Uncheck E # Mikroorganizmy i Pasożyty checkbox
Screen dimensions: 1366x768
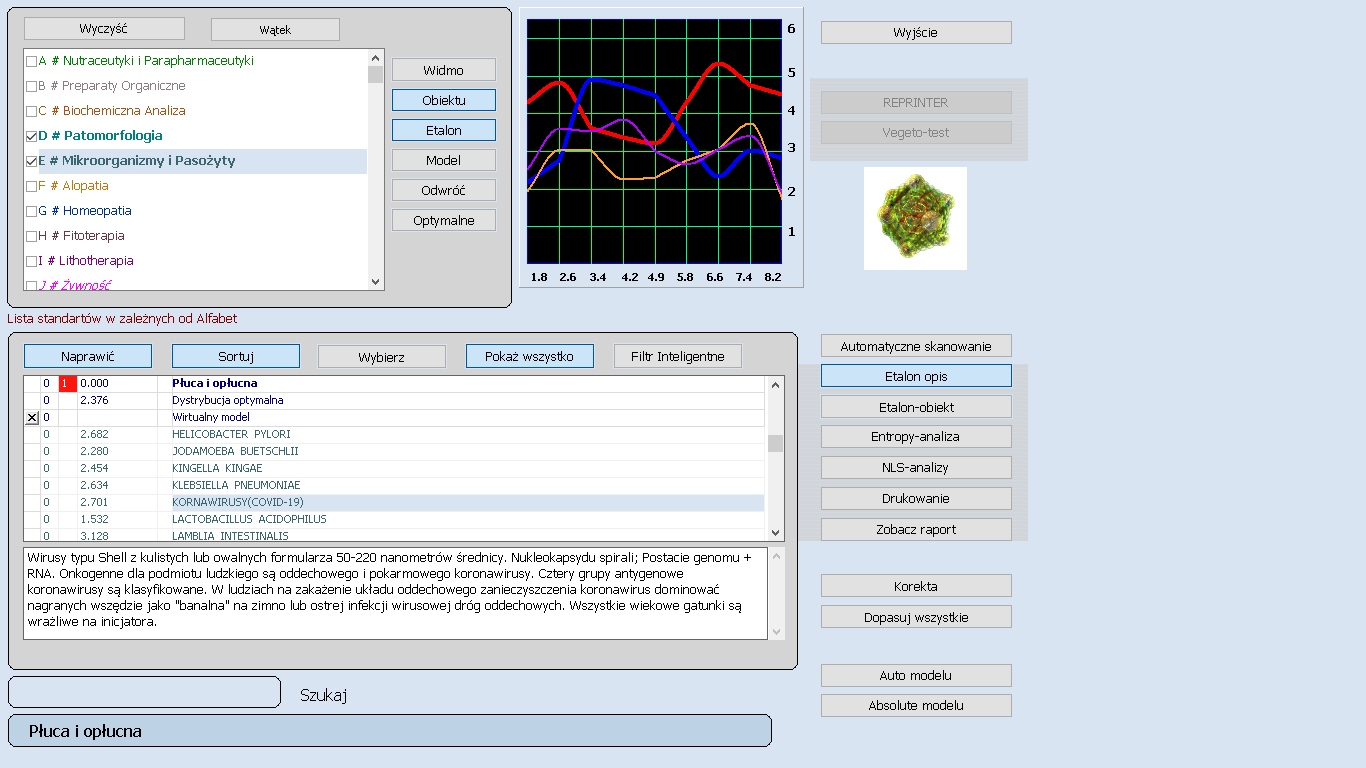click(x=31, y=161)
